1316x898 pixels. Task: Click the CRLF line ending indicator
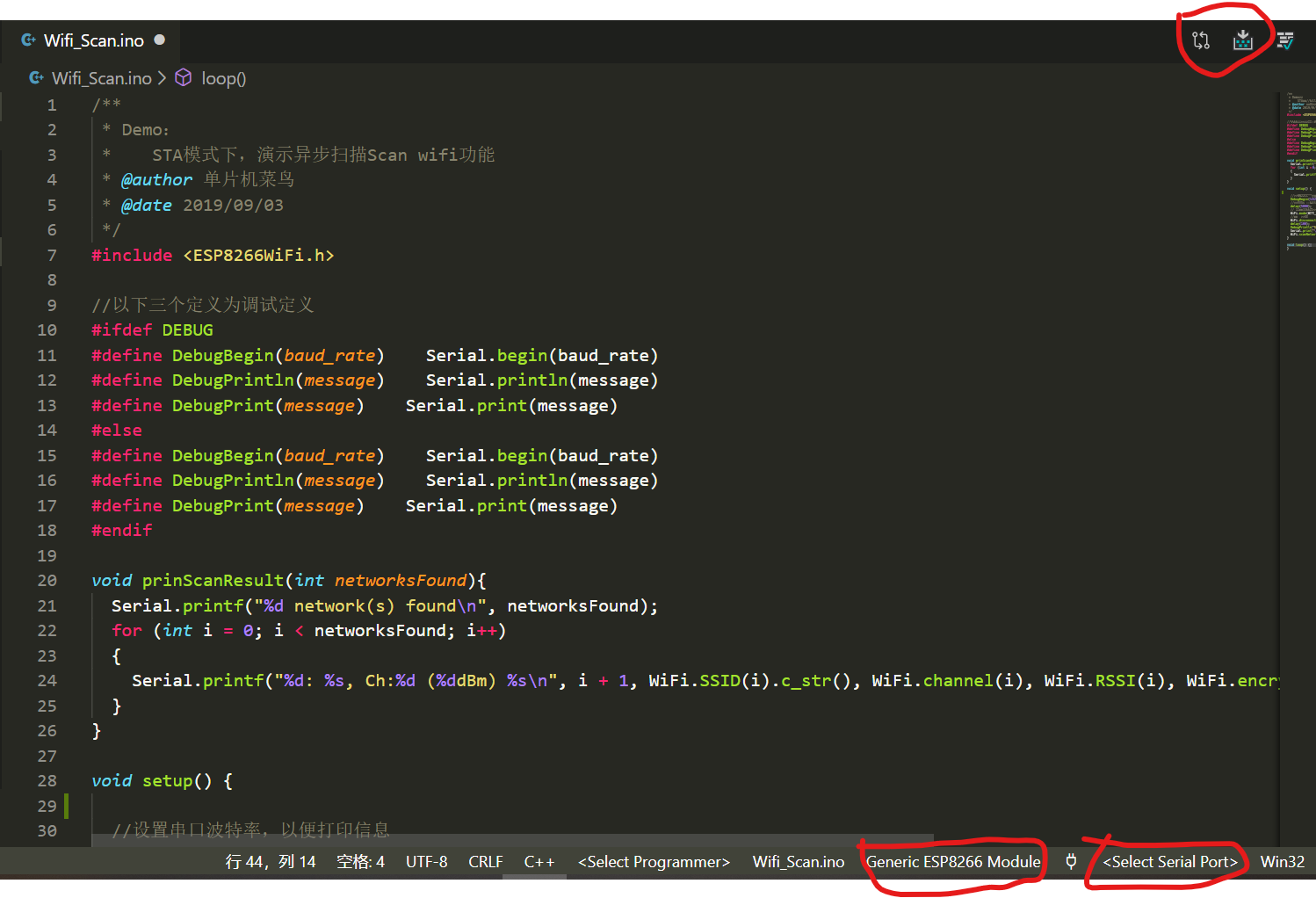click(486, 862)
